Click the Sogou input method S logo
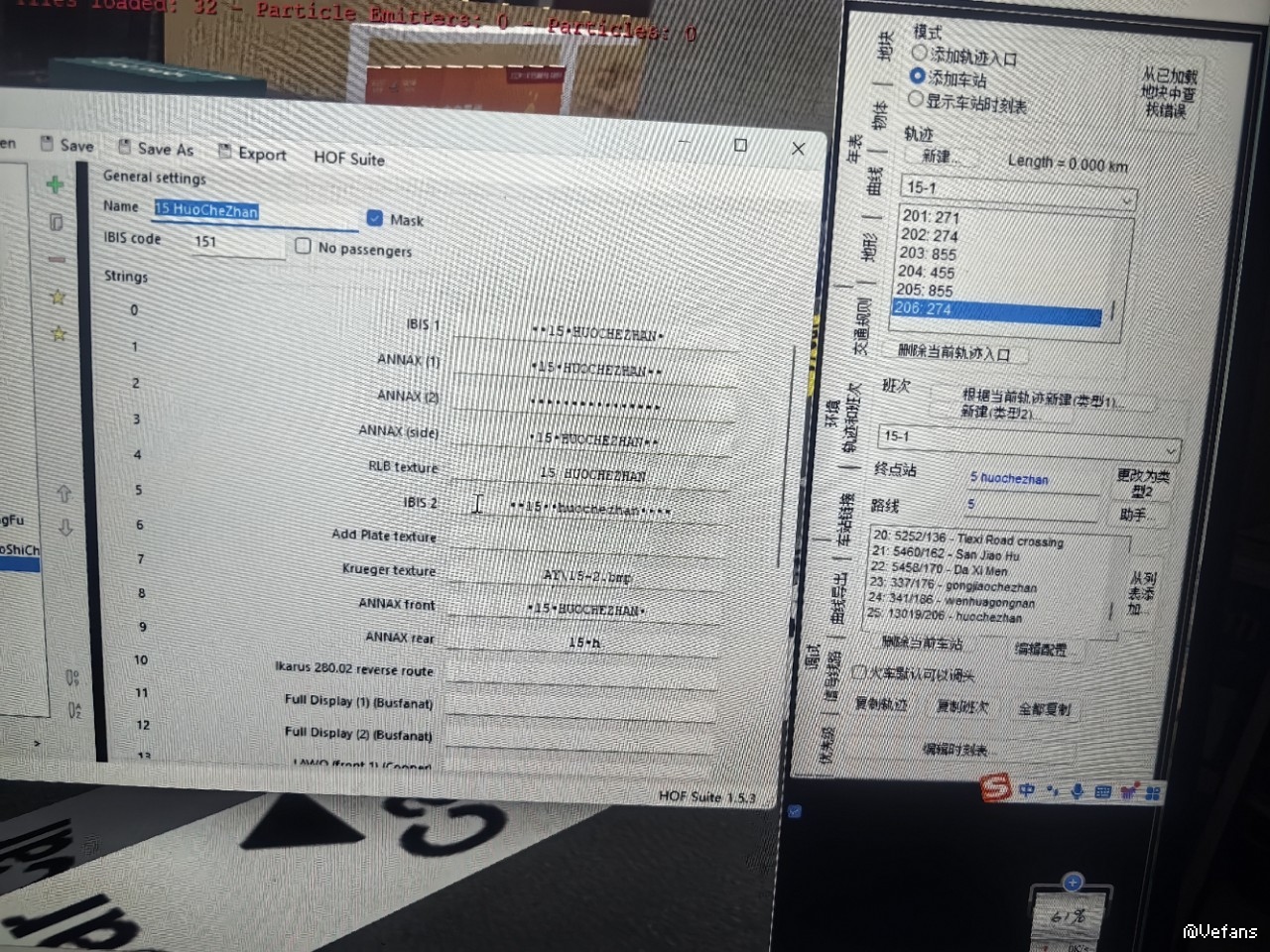The height and width of the screenshot is (952, 1270). pyautogui.click(x=996, y=788)
